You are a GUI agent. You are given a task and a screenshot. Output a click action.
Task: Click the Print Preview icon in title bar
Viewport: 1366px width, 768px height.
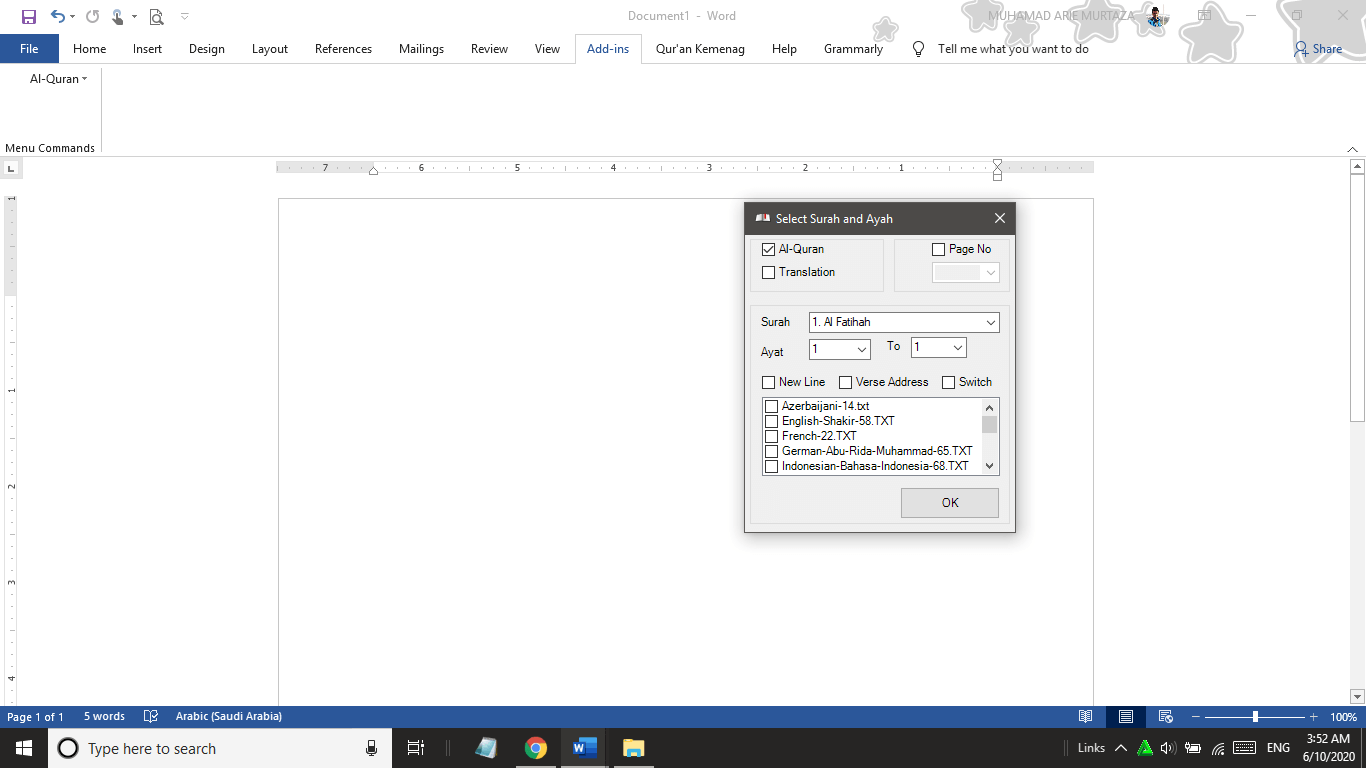[156, 17]
